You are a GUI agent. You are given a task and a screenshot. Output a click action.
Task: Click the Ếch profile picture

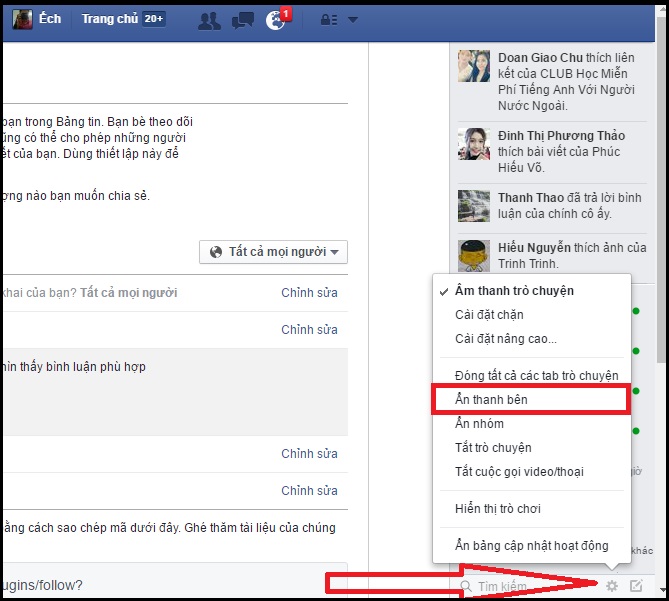(x=22, y=19)
